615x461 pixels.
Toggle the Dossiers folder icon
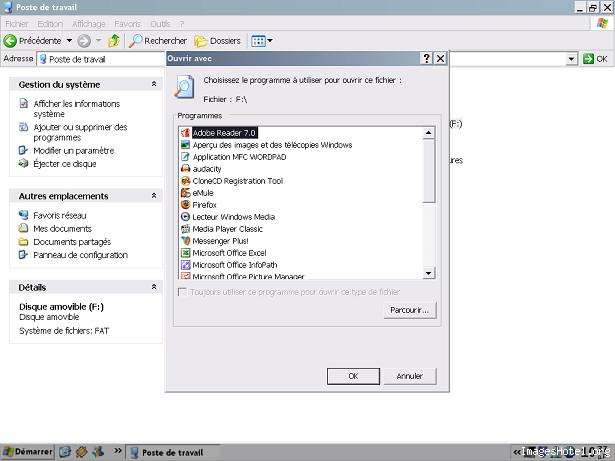coord(200,41)
